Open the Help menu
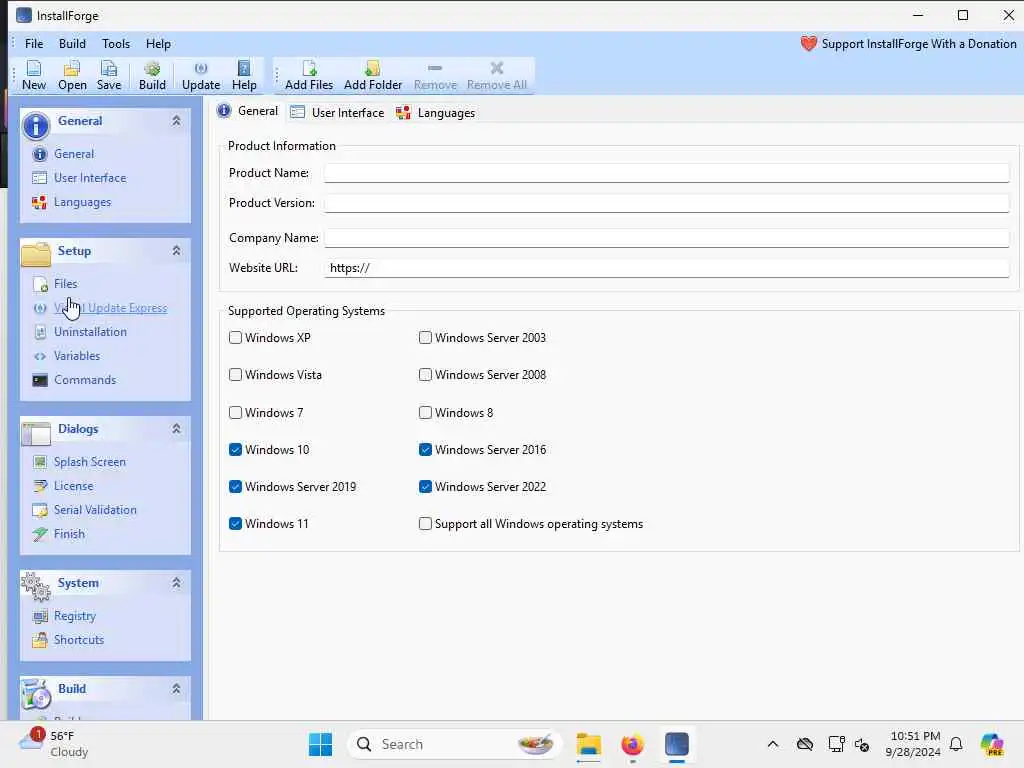Image resolution: width=1024 pixels, height=768 pixels. coord(158,44)
